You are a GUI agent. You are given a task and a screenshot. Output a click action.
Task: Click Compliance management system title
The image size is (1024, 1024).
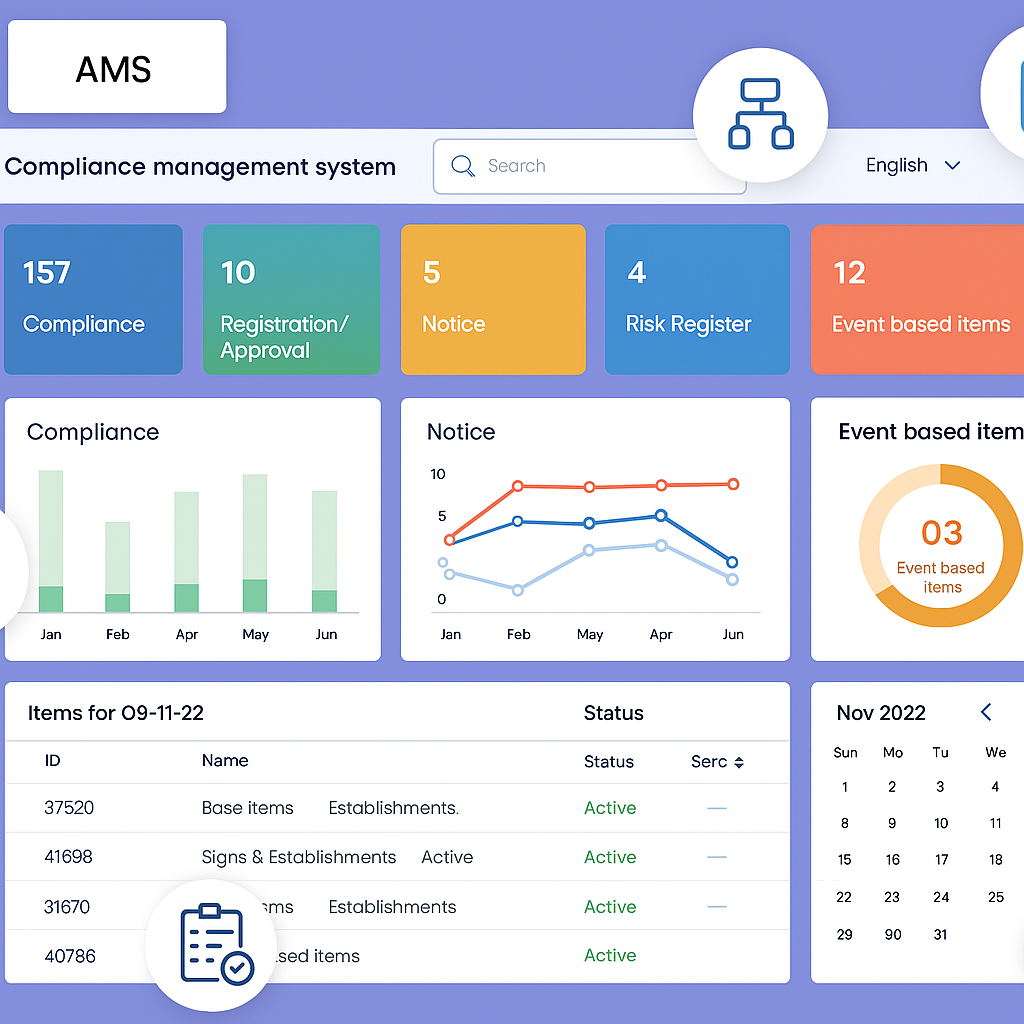(x=200, y=167)
